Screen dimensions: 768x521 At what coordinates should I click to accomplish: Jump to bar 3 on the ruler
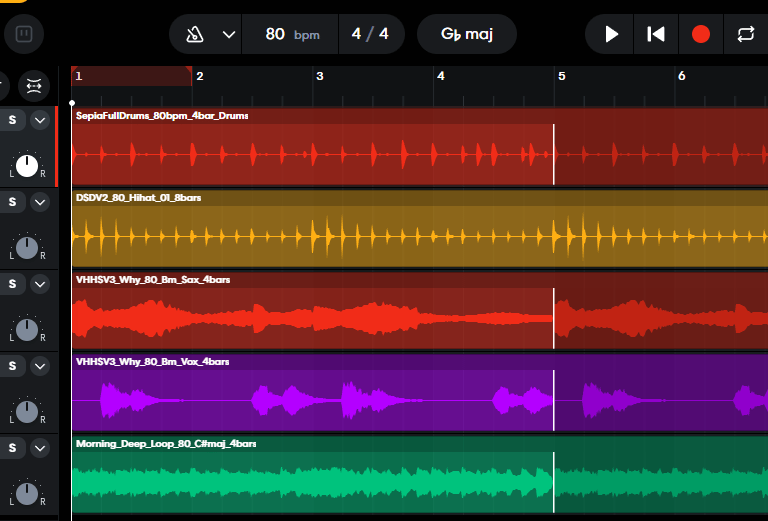coord(320,76)
